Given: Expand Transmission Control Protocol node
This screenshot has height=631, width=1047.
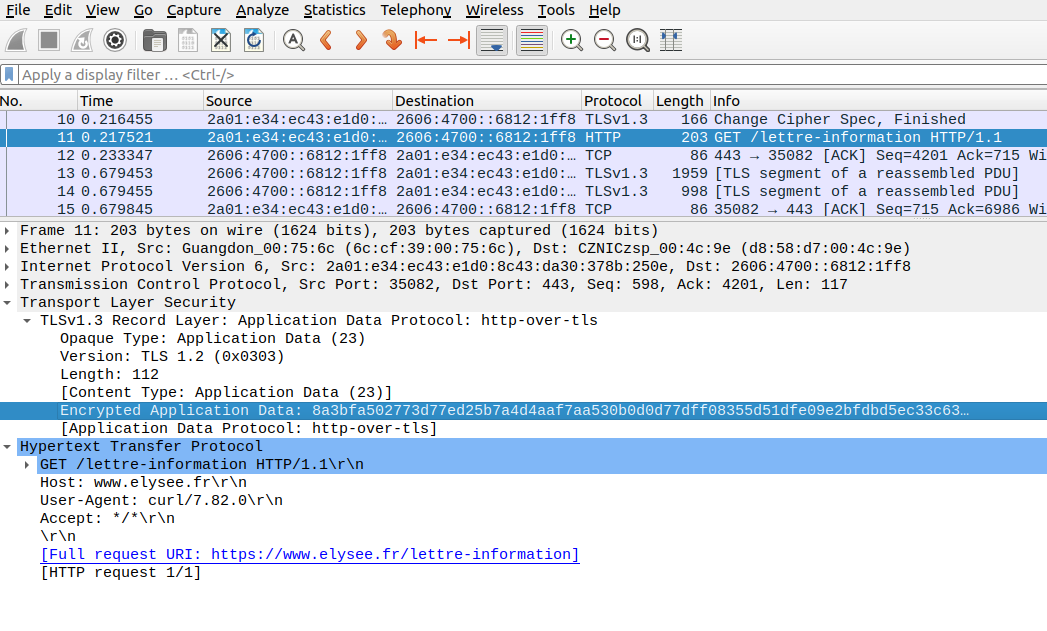Looking at the screenshot, I should pos(7,284).
